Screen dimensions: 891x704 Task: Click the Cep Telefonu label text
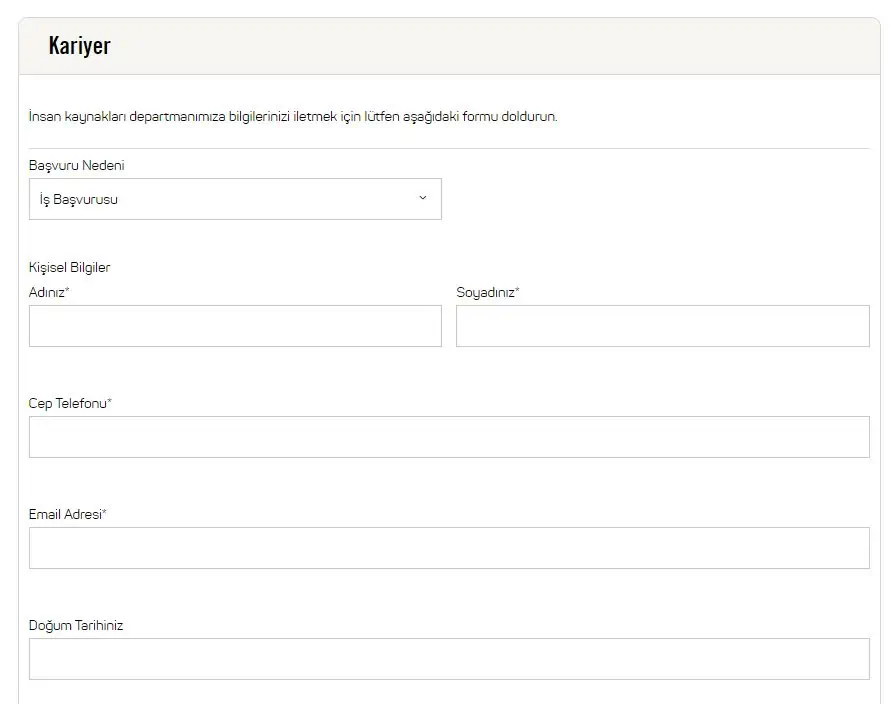68,403
